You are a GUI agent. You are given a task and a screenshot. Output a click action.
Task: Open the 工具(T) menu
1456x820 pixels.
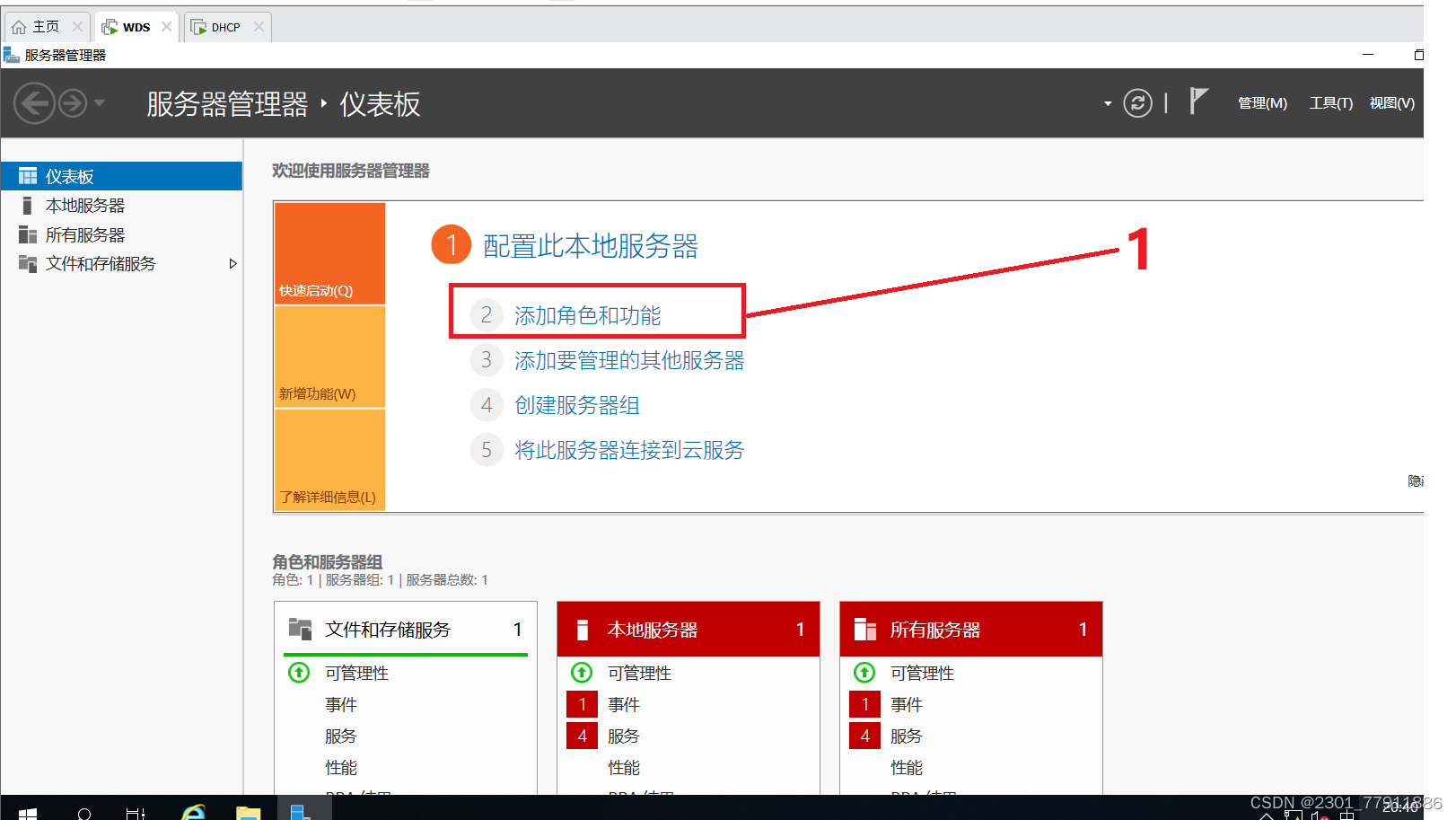coord(1330,103)
